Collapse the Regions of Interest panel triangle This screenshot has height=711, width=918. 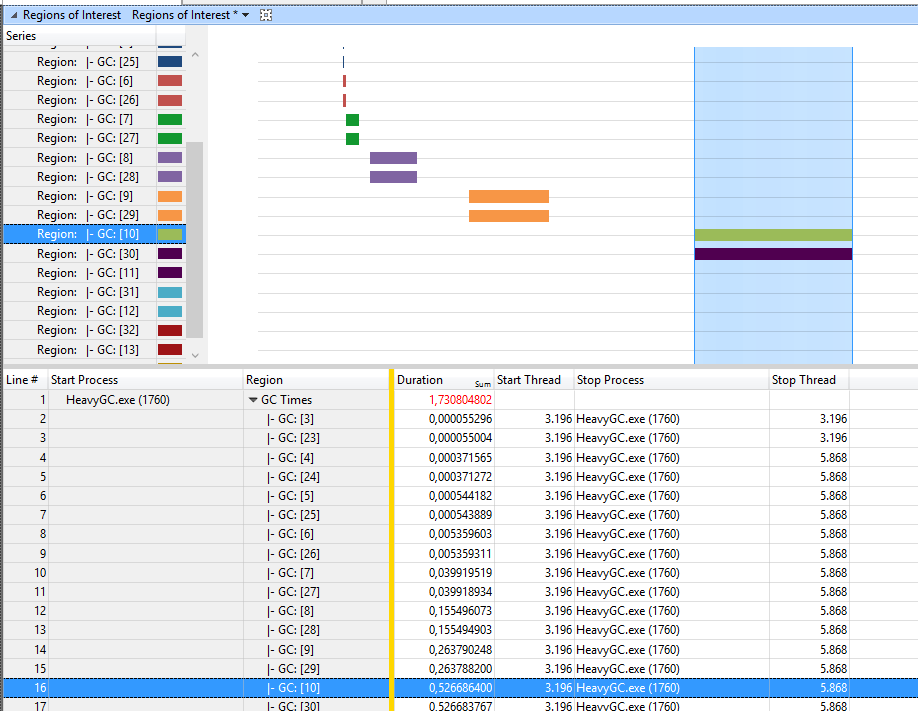[x=13, y=15]
